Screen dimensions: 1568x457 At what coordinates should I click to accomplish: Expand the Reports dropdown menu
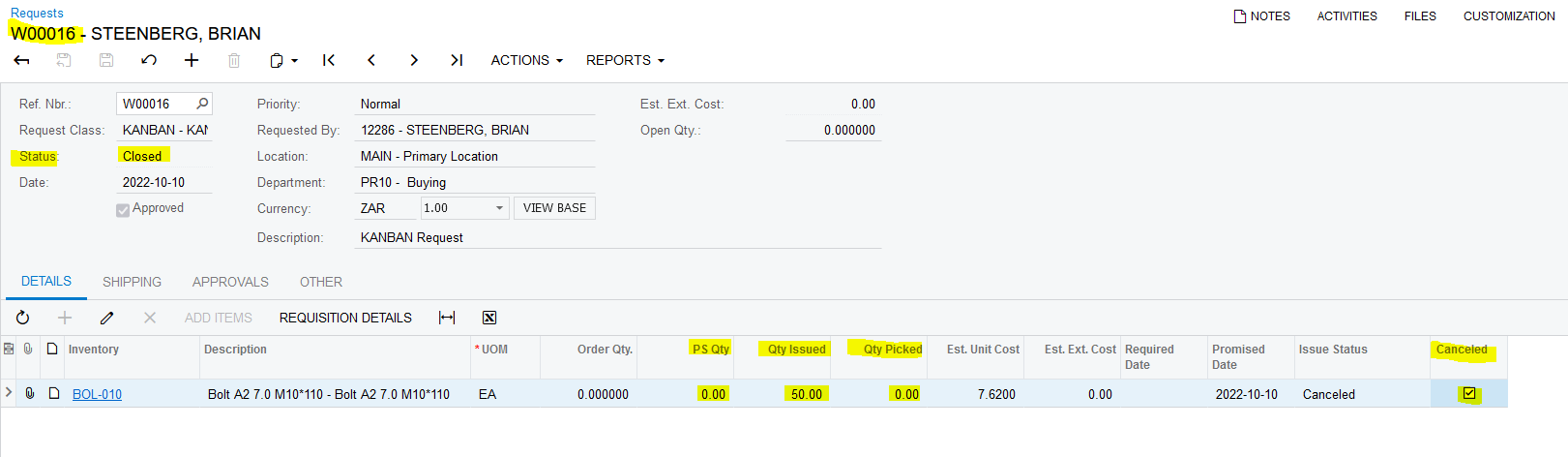(x=625, y=60)
